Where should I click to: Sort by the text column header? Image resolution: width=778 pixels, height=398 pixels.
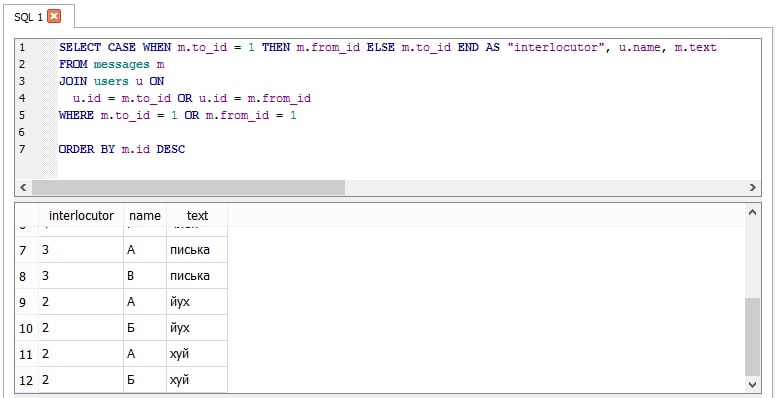click(x=197, y=215)
